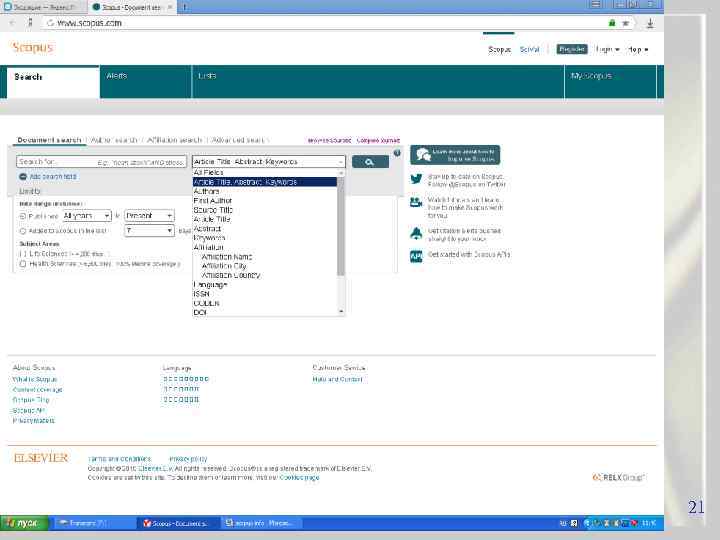
Task: Click the citation alerts bell icon
Action: 416,233
